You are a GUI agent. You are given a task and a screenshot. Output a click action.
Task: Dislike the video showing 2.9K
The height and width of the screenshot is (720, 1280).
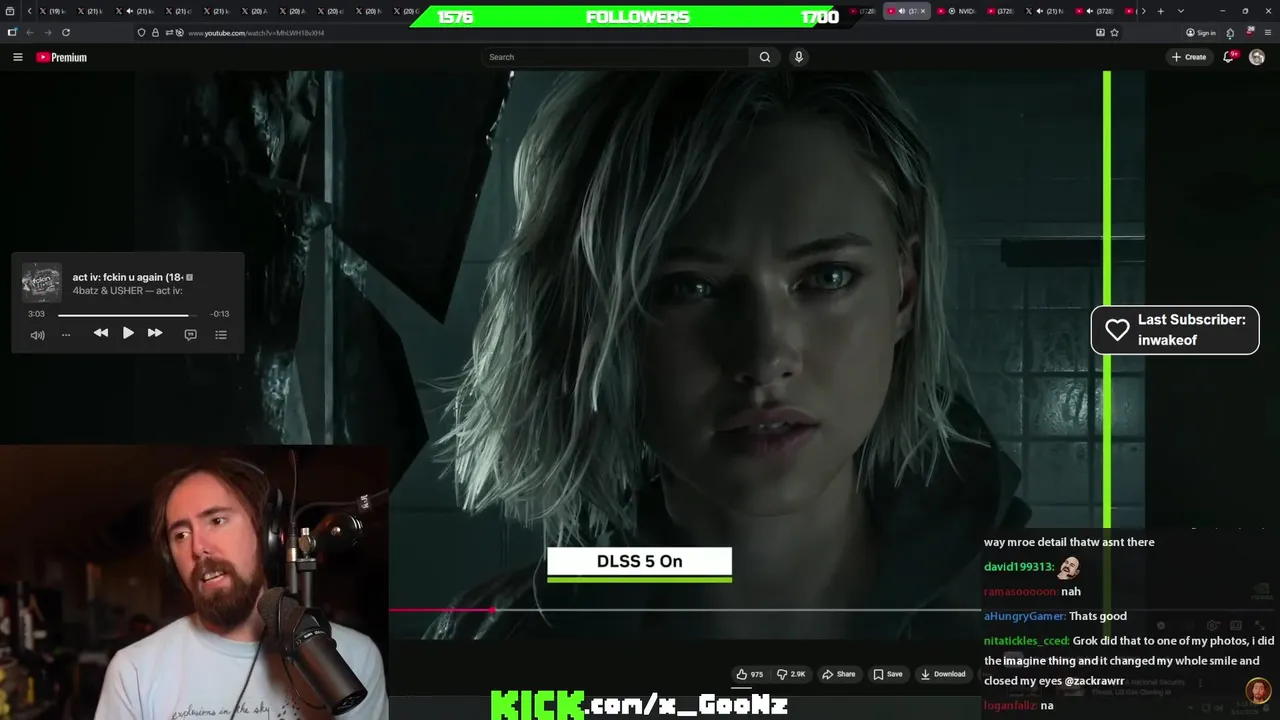(x=792, y=674)
